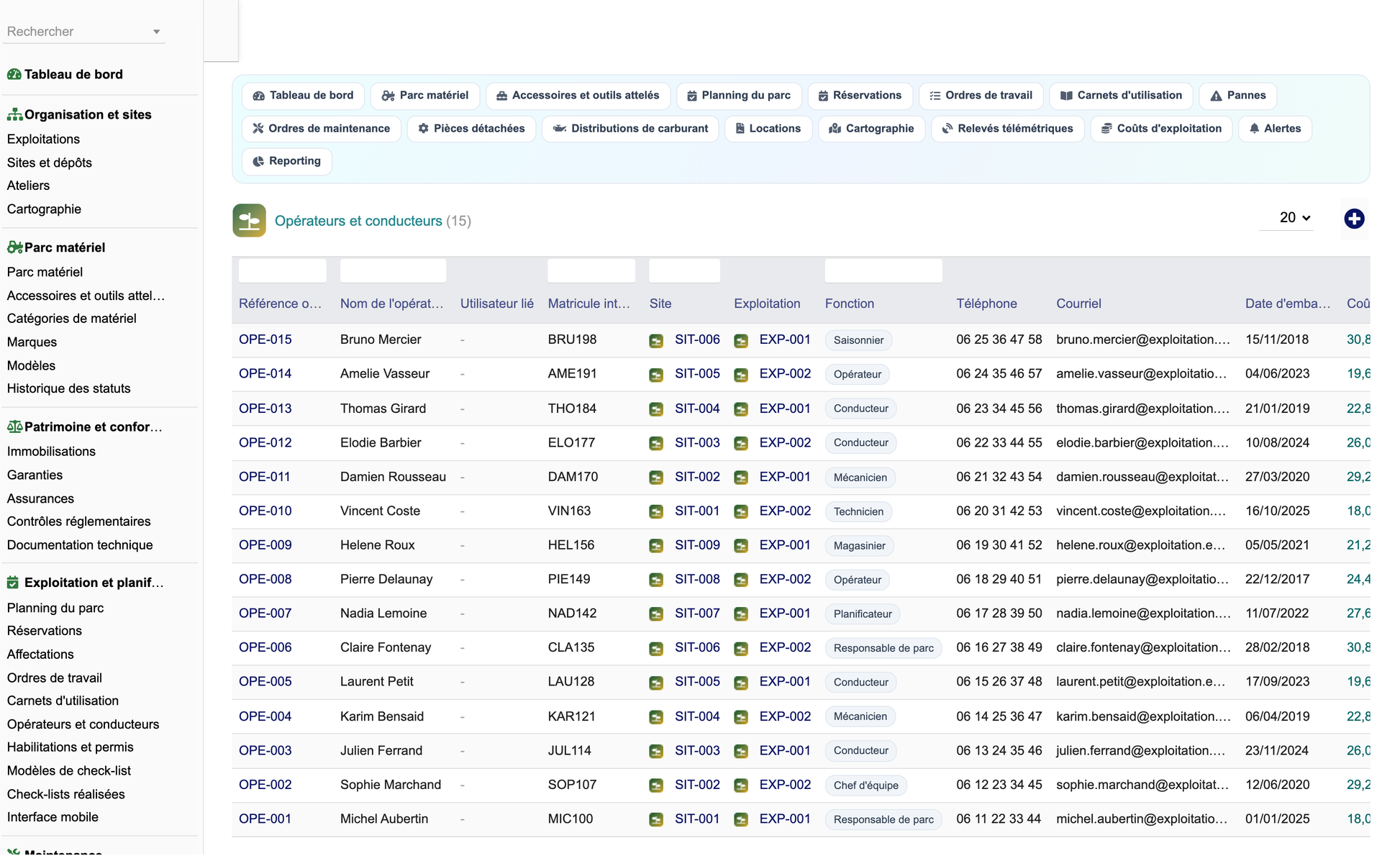Click the Planificateur badge for Nadia Lemoine
Viewport: 1400px width, 866px height.
point(862,614)
